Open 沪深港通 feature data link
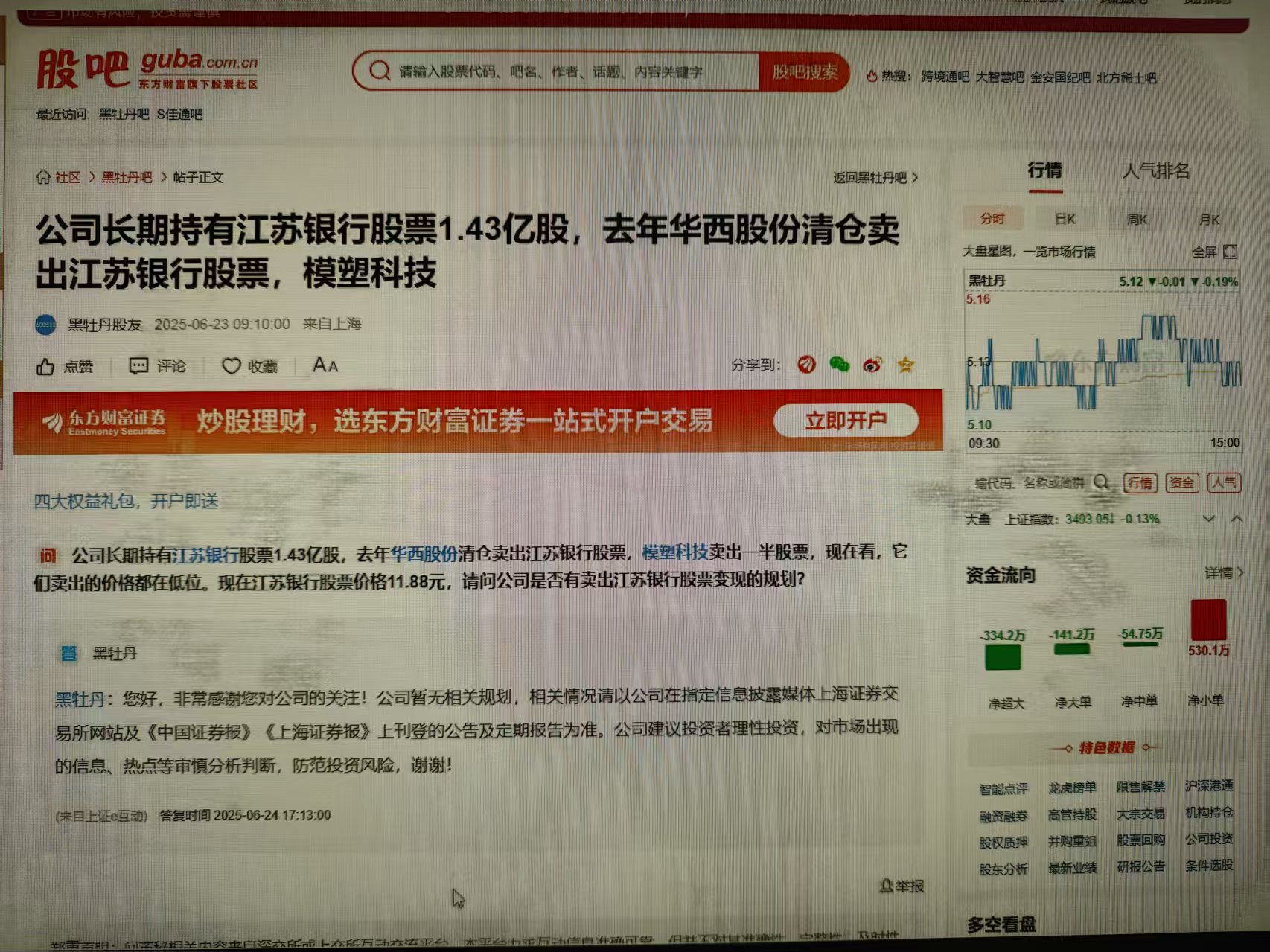1270x952 pixels. (x=1209, y=786)
